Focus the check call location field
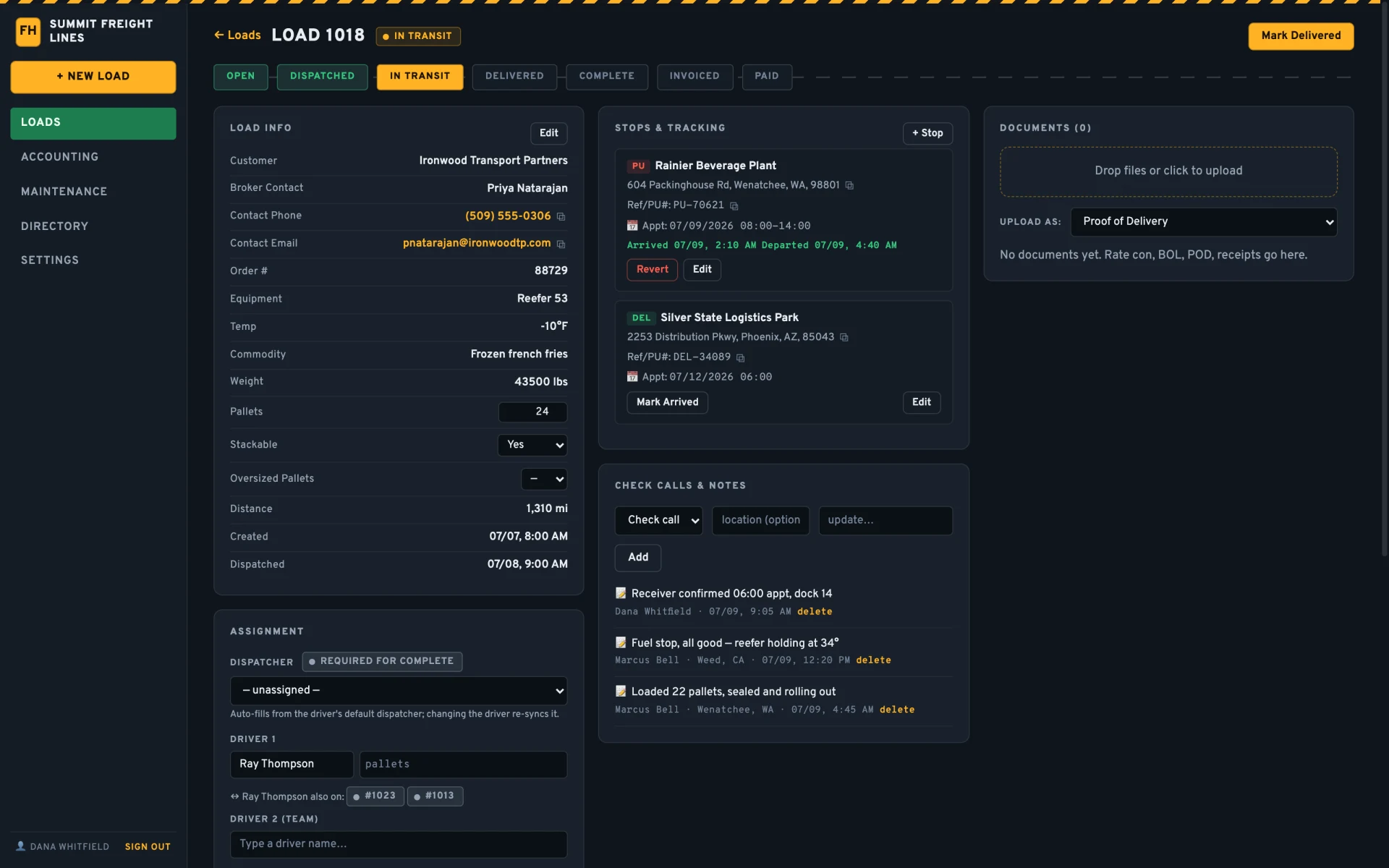1389x868 pixels. click(760, 520)
